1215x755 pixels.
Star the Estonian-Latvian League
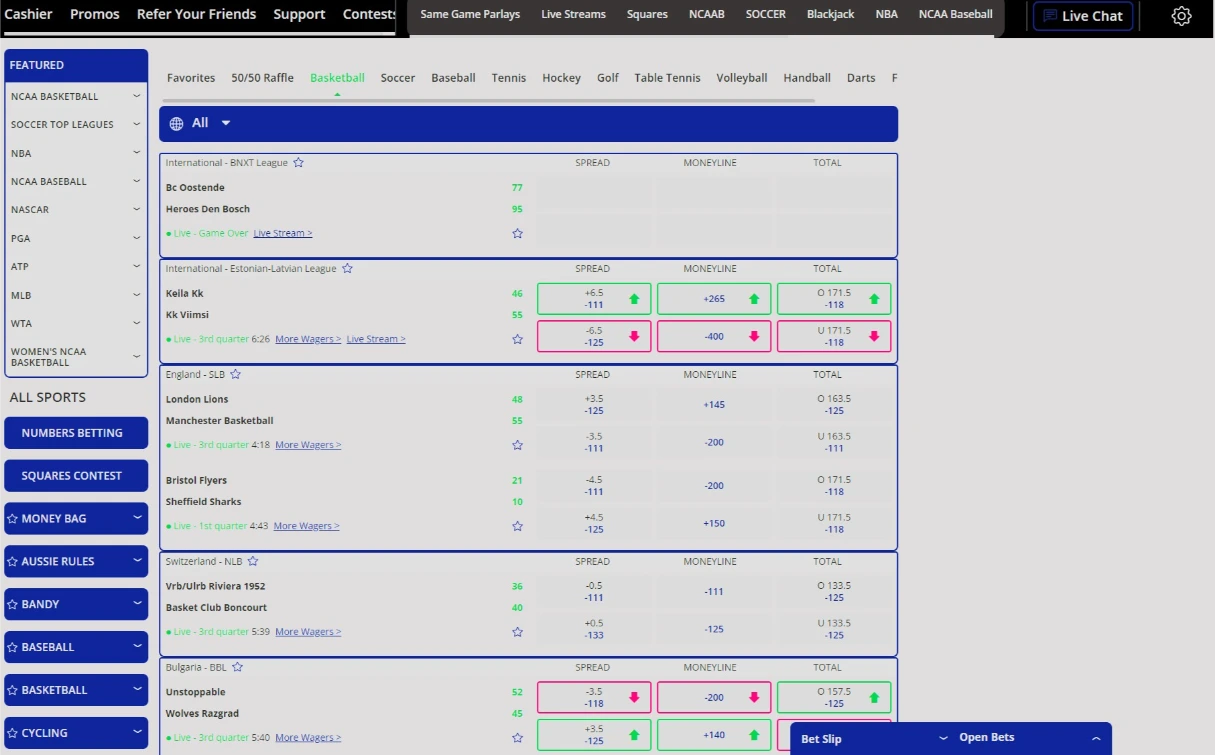click(347, 269)
